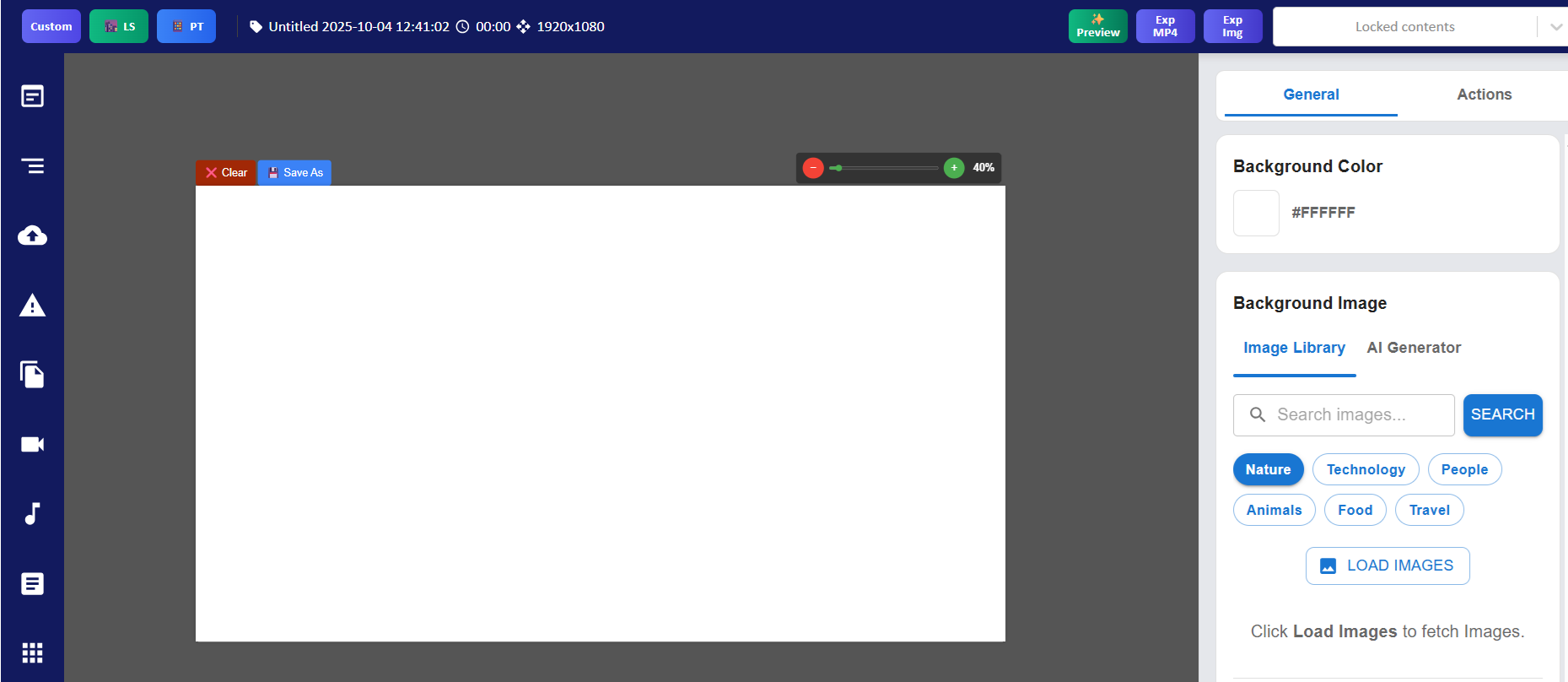
Task: Click the green zoom in plus button
Action: [954, 168]
